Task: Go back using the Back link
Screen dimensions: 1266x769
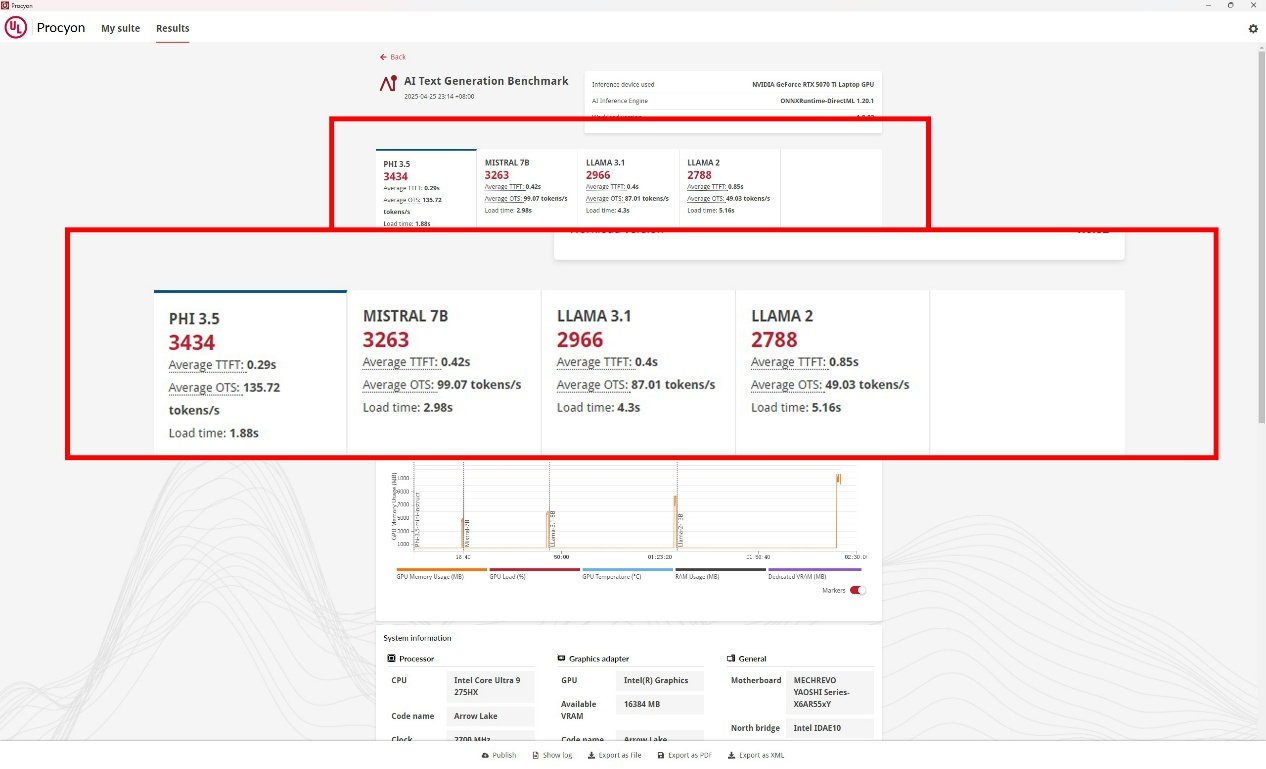Action: (x=393, y=57)
